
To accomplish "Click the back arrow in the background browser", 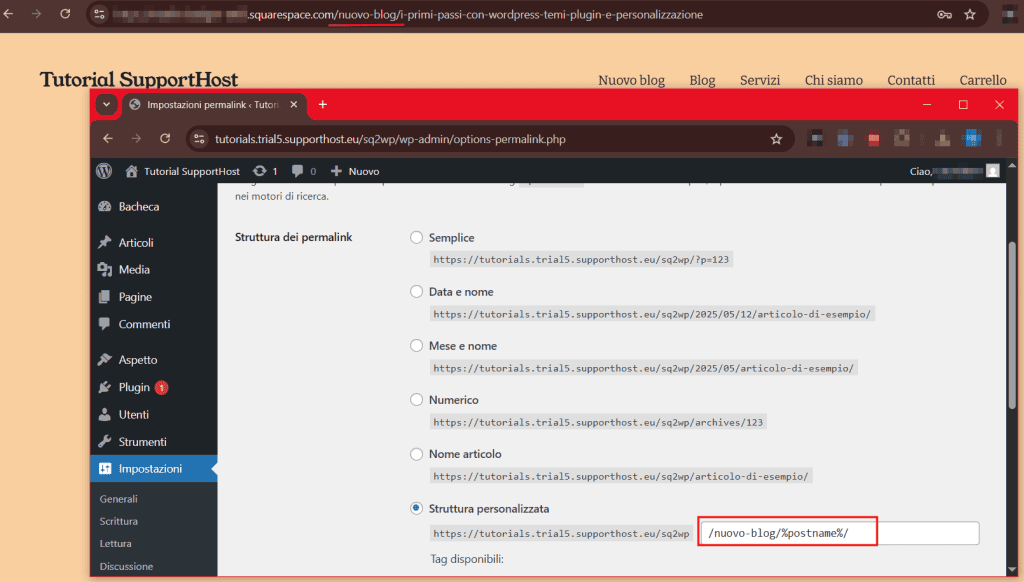I will 8,14.
